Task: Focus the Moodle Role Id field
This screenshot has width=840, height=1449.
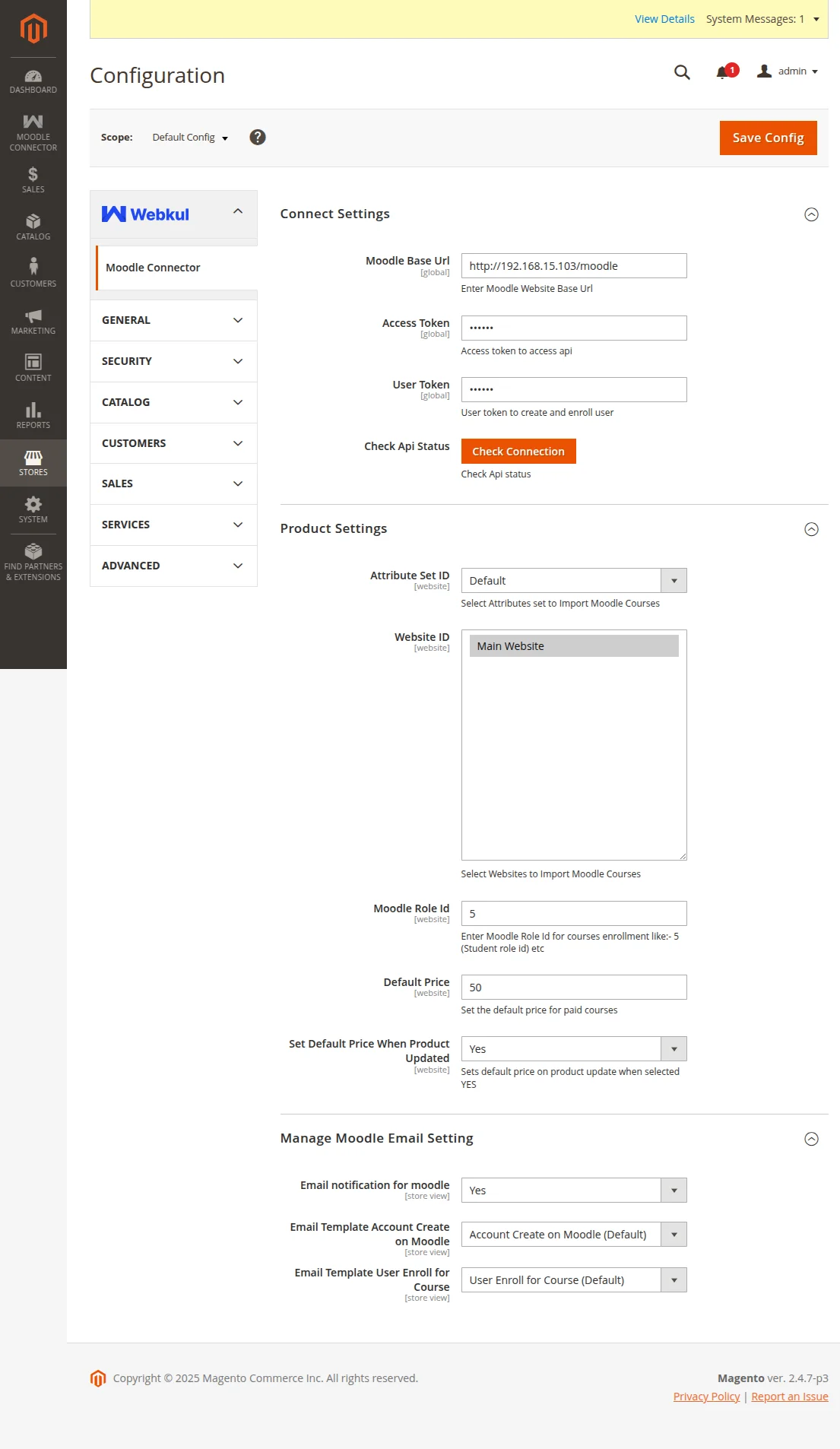Action: (574, 914)
